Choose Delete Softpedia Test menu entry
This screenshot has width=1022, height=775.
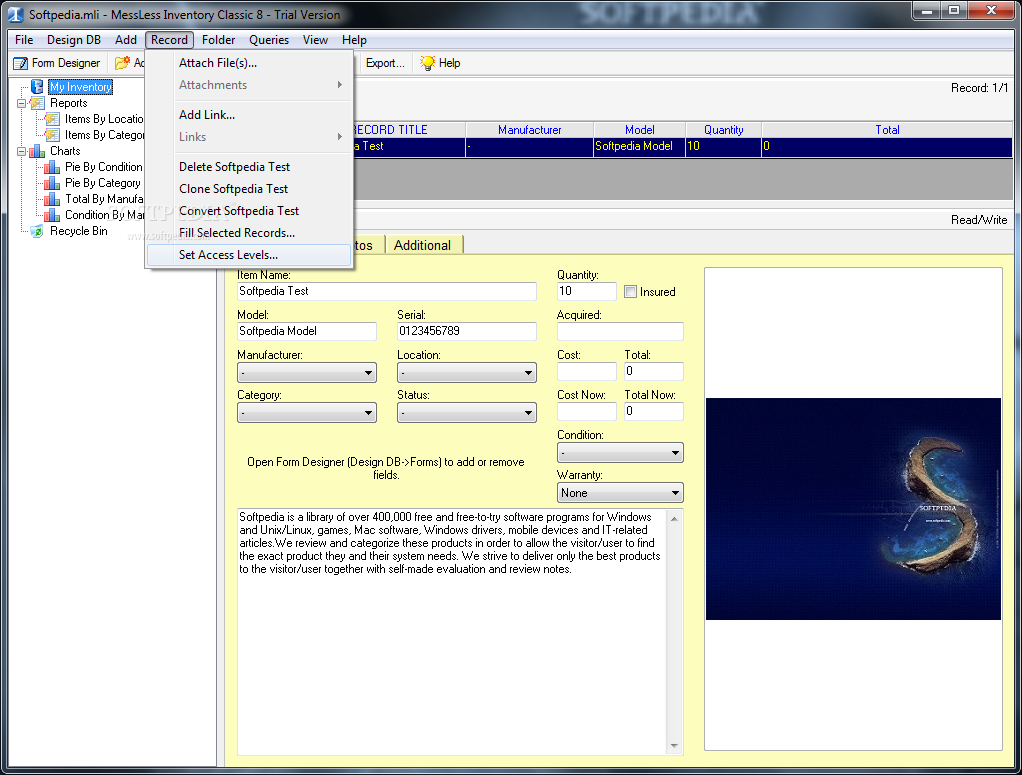(x=249, y=167)
